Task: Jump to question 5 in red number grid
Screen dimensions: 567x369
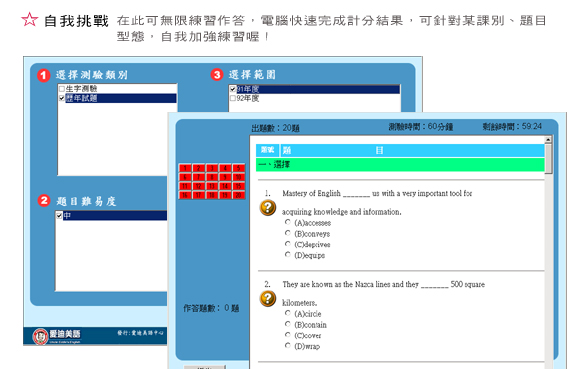Action: coord(238,168)
